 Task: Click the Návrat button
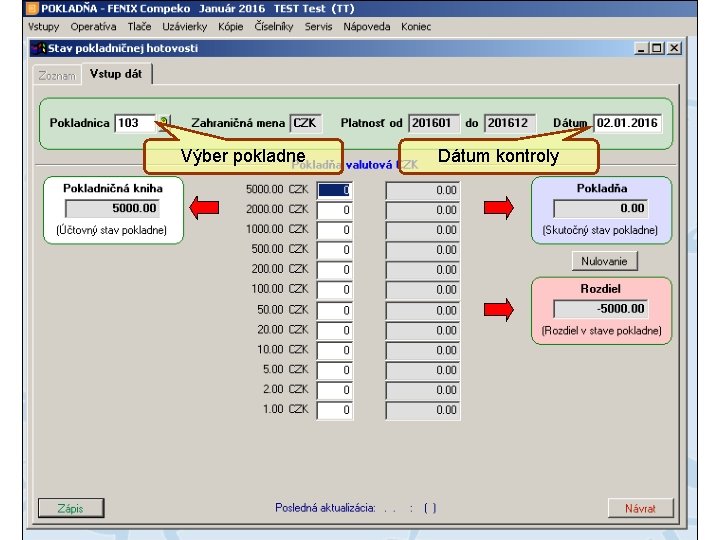pyautogui.click(x=641, y=508)
